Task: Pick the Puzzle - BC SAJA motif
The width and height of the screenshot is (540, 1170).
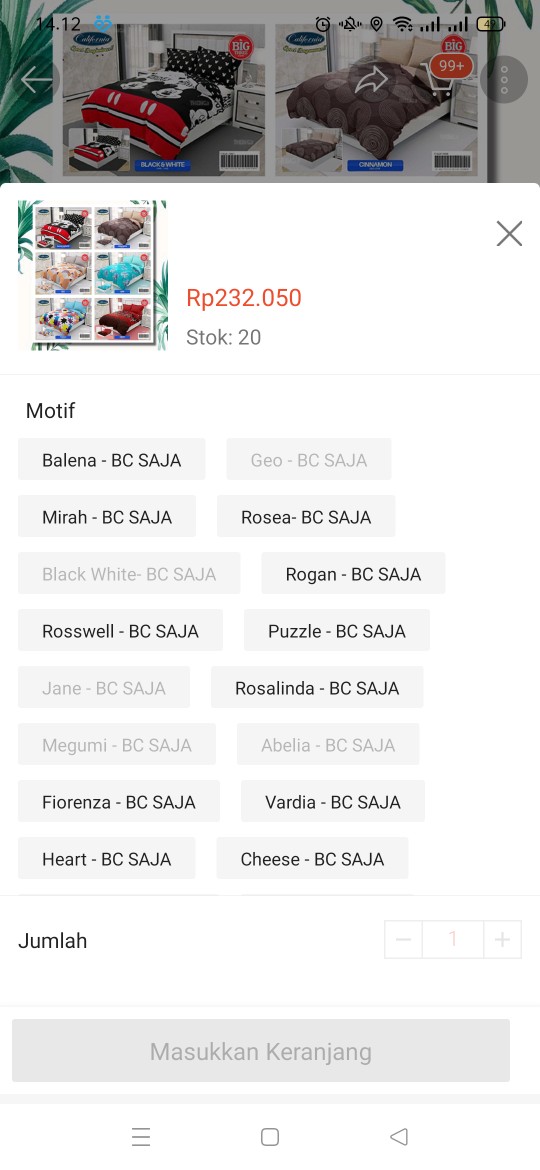Action: click(x=336, y=631)
